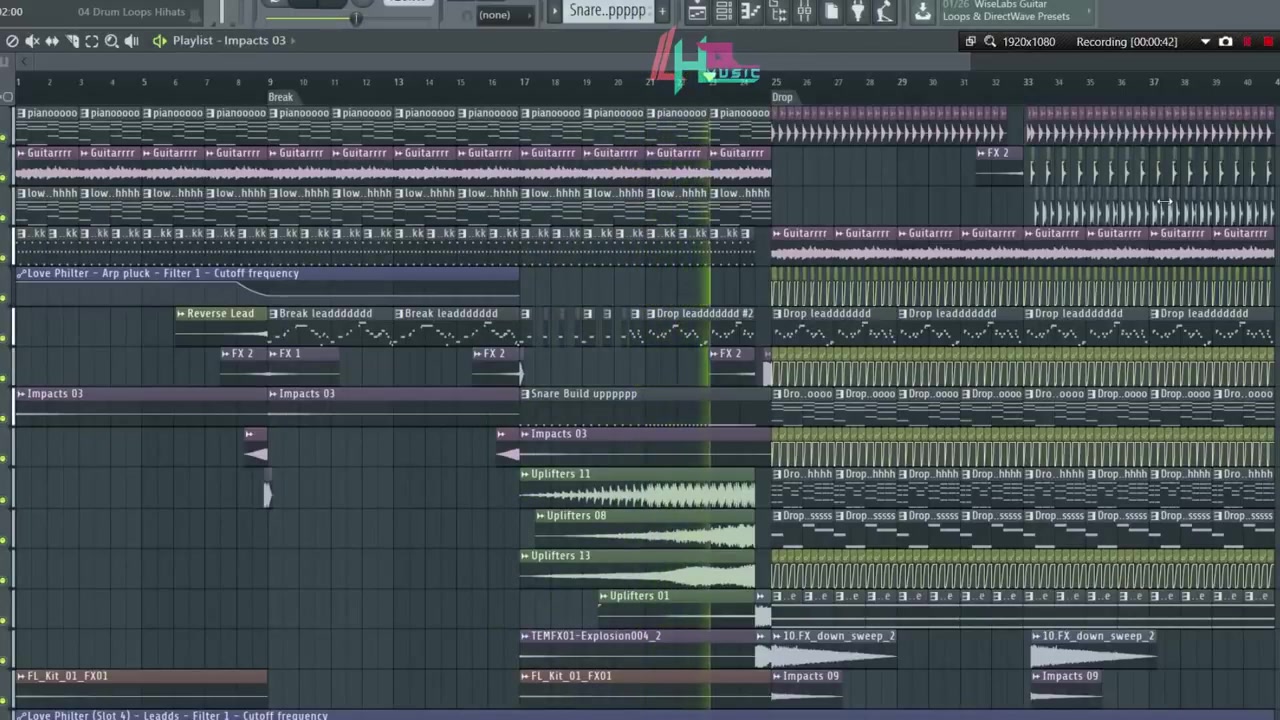The image size is (1280, 720).
Task: Select the Uplifters 13 audio clip
Action: 637,568
